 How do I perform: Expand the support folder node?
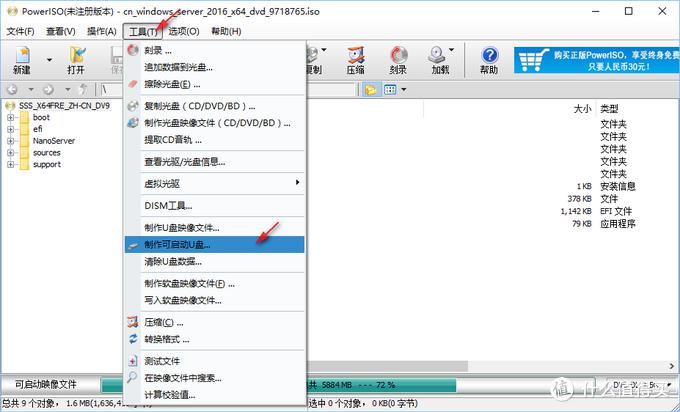pyautogui.click(x=11, y=164)
